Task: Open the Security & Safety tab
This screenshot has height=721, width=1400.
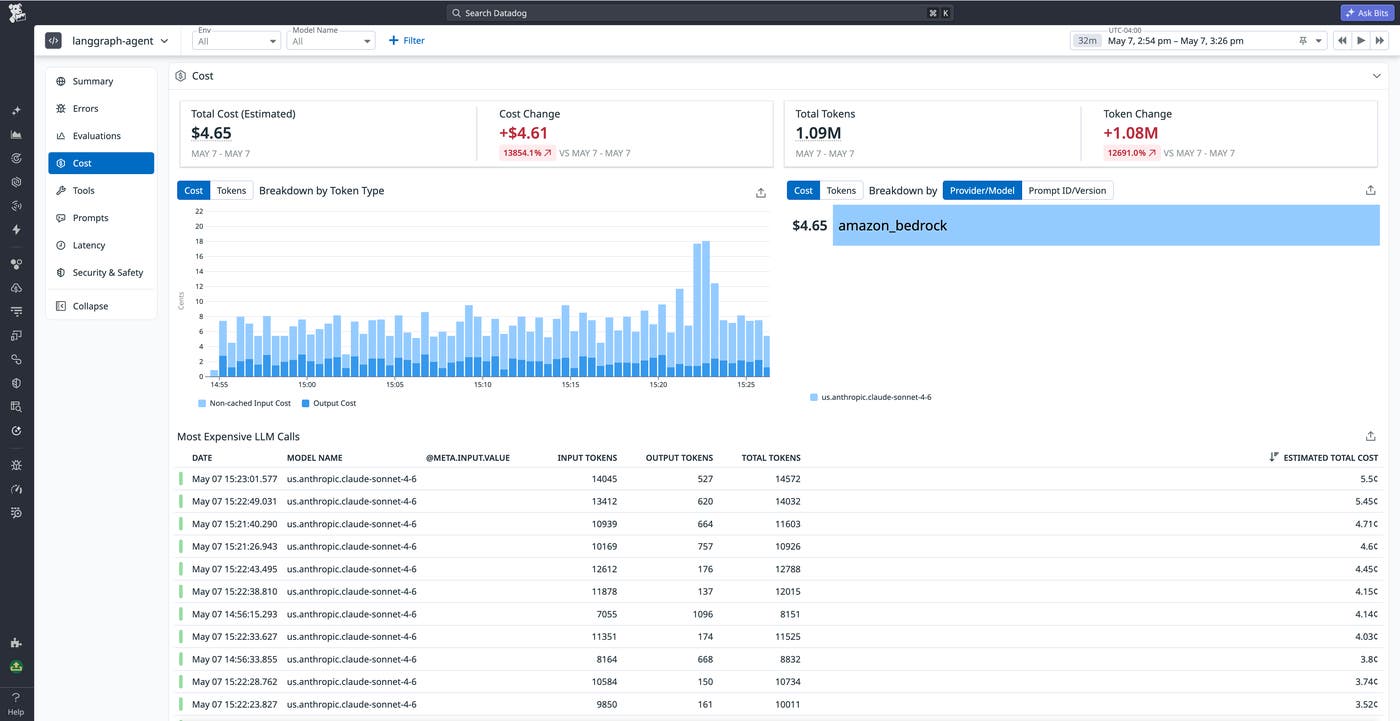Action: (x=101, y=272)
